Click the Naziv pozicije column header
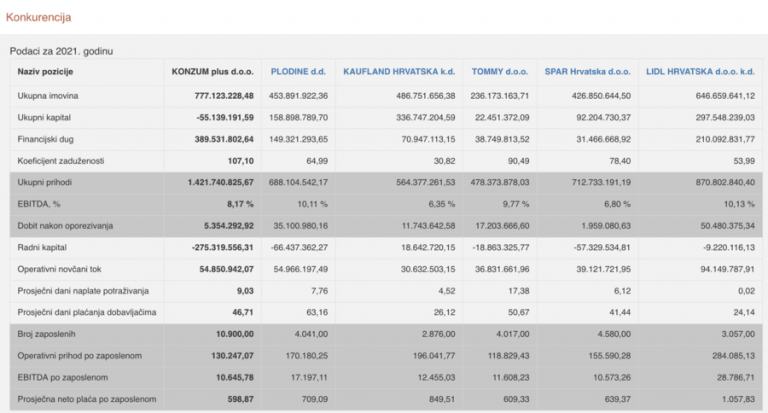This screenshot has height=413, width=768. click(46, 72)
